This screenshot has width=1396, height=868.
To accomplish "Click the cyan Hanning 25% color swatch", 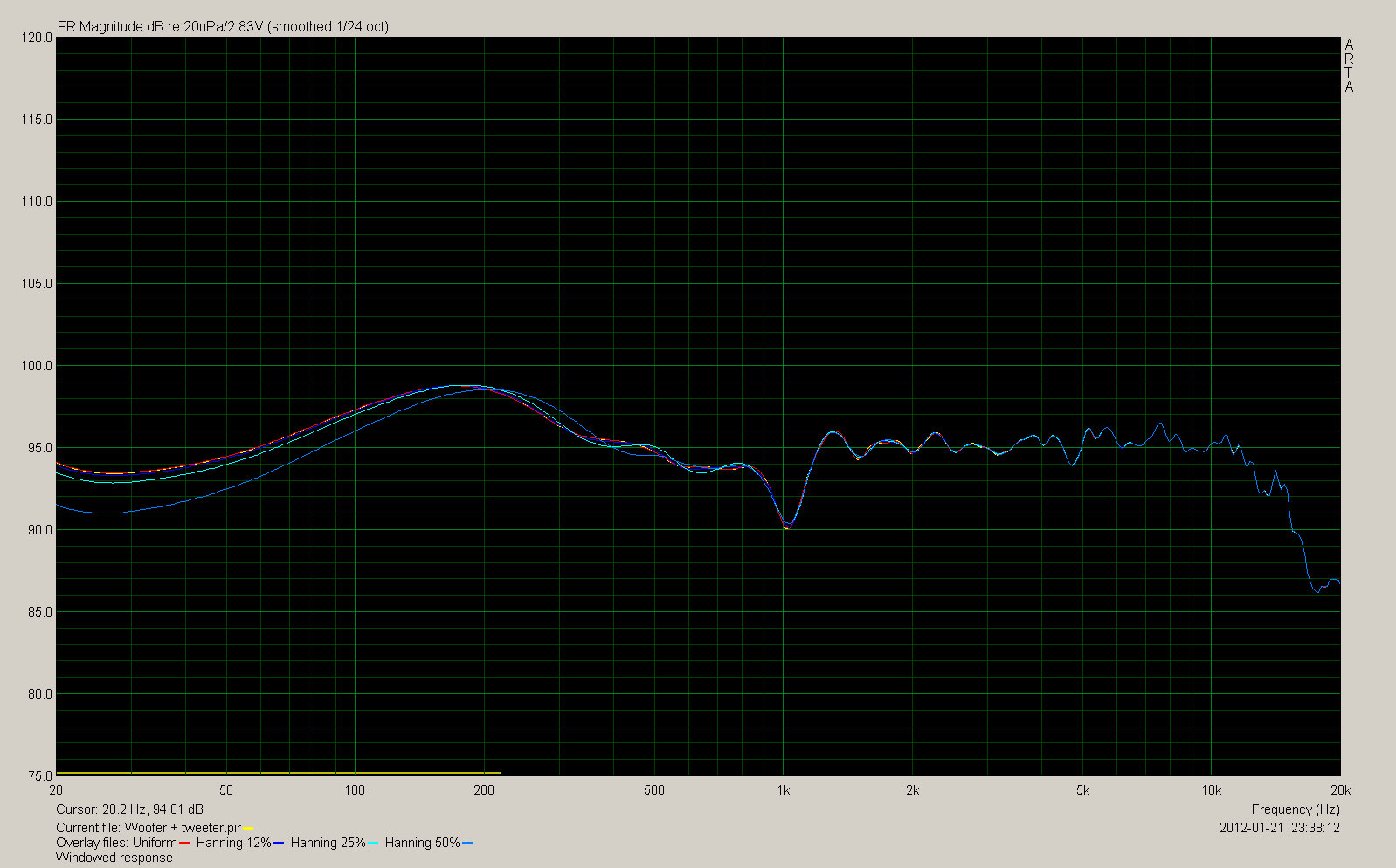I will [x=373, y=844].
